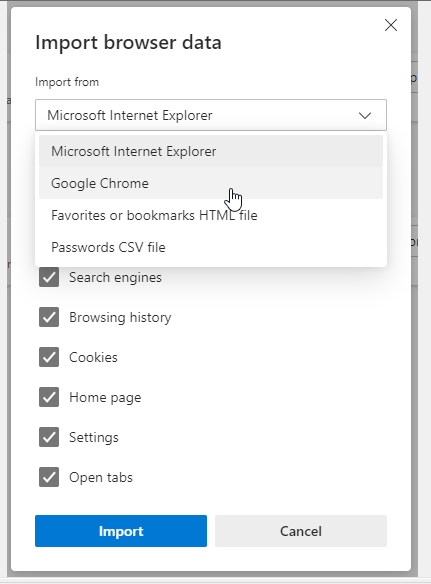Toggle the Settings checkbox off
Screen dimensions: 431x584
point(49,437)
